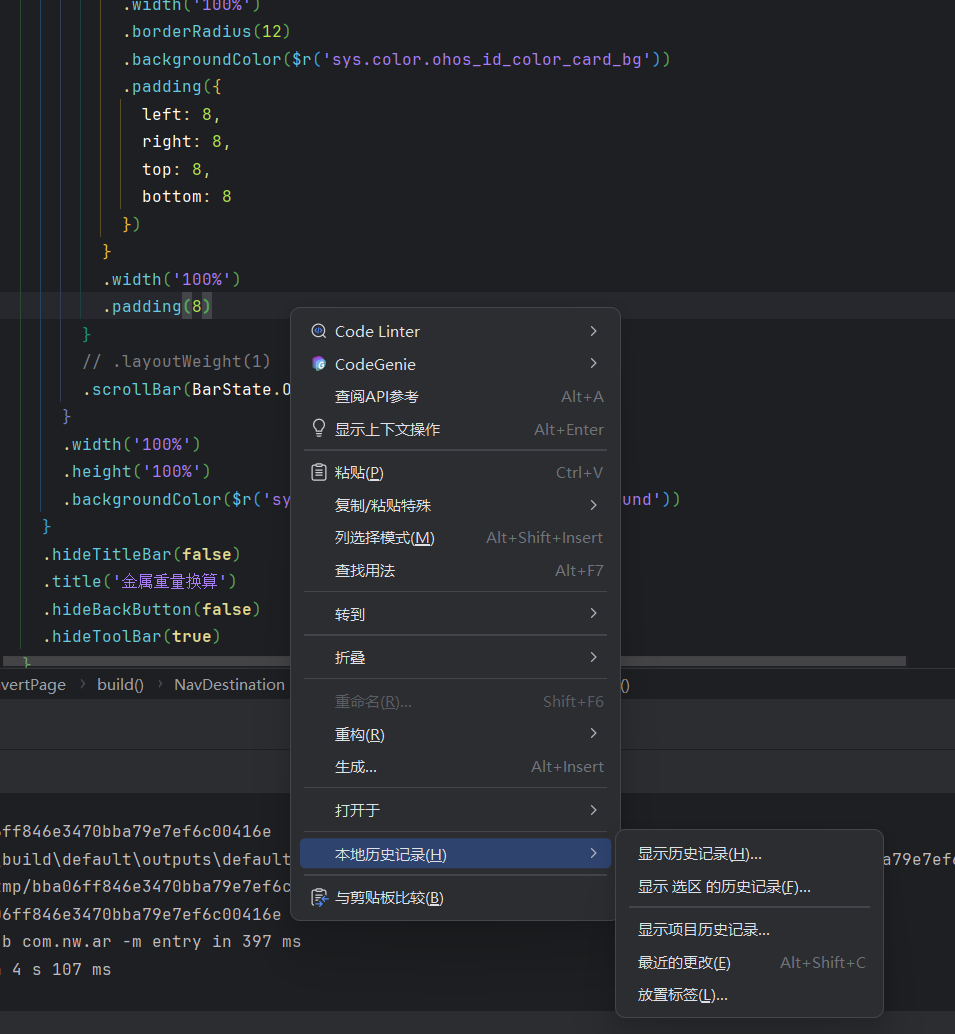
Task: Expand the 复制/粘贴特殊 submenu arrow
Action: [x=594, y=505]
